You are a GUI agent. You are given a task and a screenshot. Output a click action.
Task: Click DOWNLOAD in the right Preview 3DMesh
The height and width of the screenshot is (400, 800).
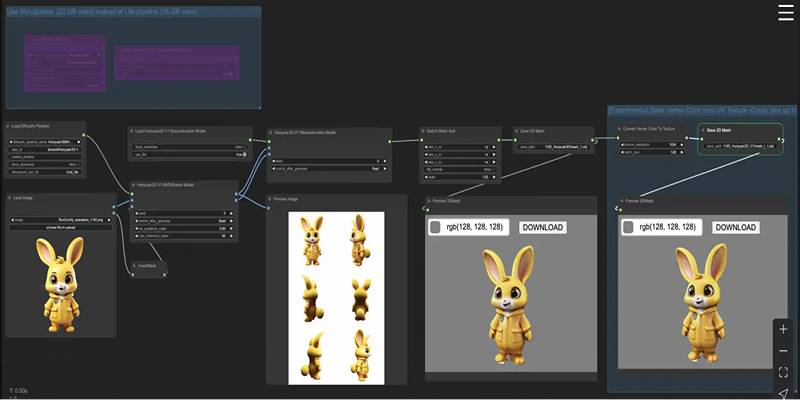735,228
